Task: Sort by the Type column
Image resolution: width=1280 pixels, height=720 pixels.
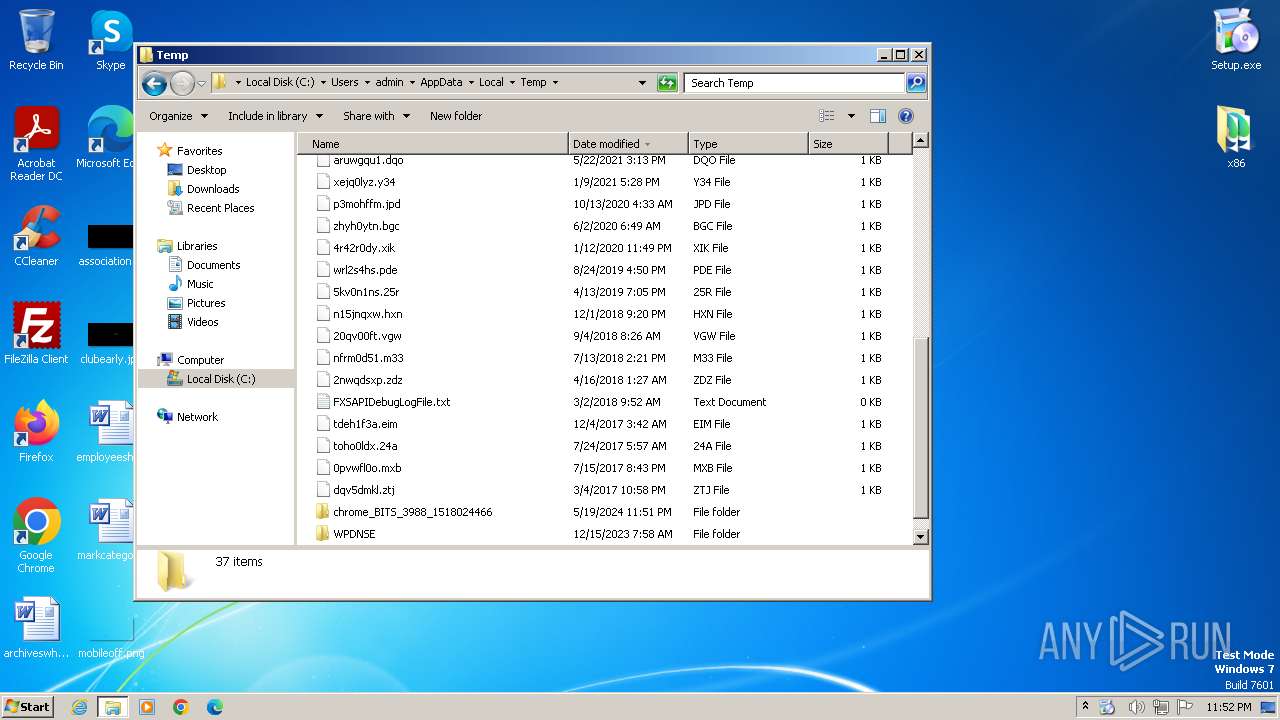Action: pos(748,144)
